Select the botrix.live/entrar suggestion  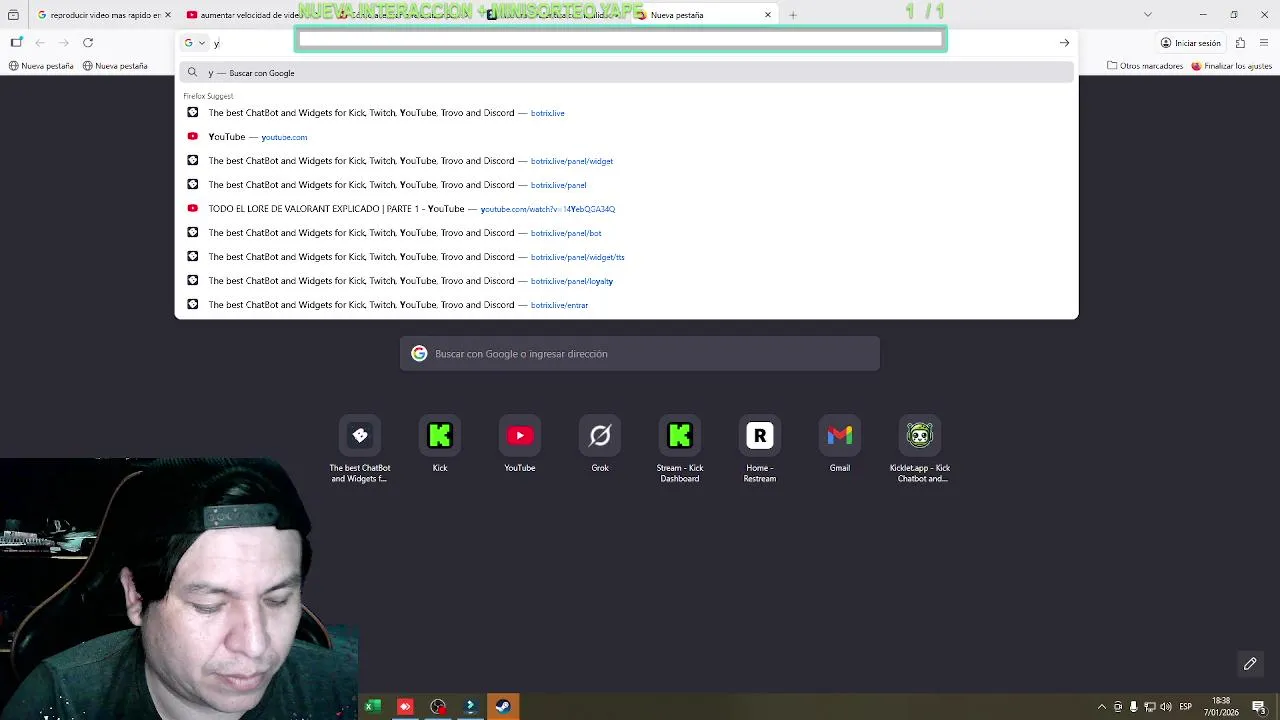click(x=626, y=305)
